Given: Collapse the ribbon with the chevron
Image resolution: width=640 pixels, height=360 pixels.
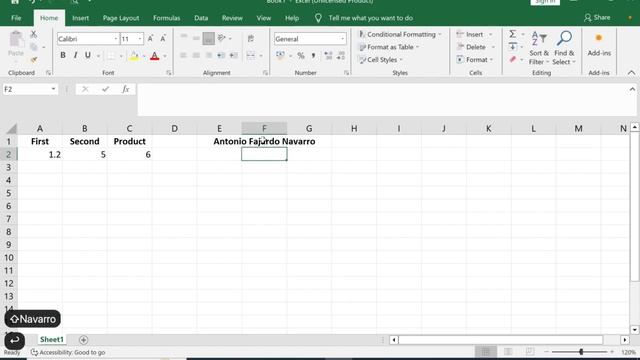Looking at the screenshot, I should tap(631, 73).
